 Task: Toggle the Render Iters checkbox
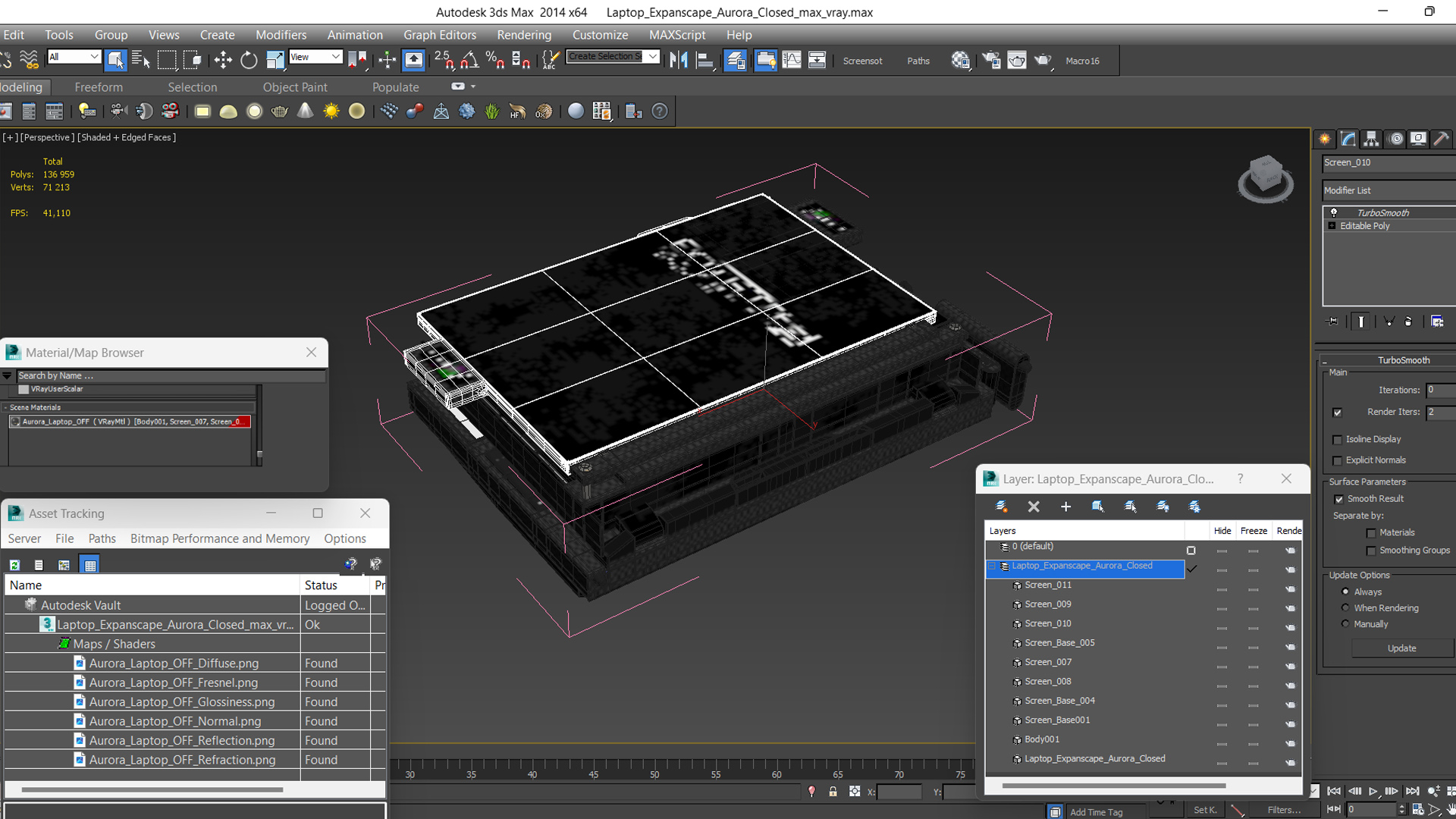coord(1338,413)
